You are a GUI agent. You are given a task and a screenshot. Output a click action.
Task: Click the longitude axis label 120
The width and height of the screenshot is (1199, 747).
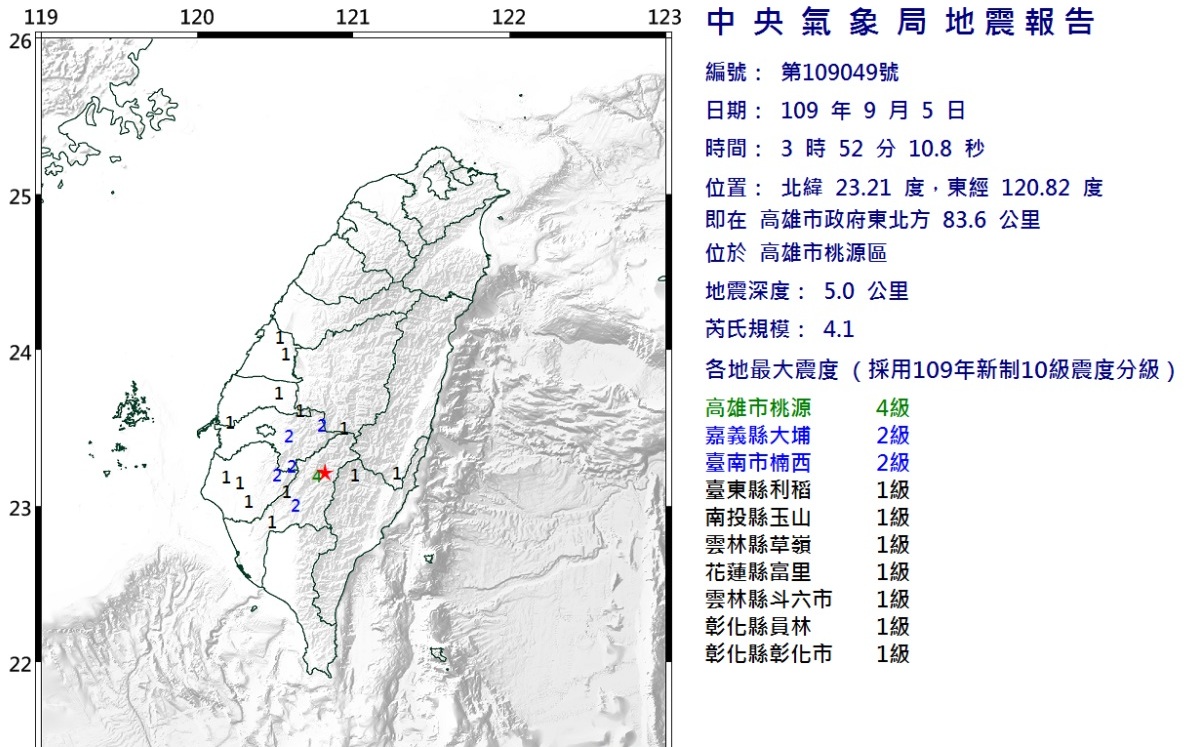click(197, 16)
